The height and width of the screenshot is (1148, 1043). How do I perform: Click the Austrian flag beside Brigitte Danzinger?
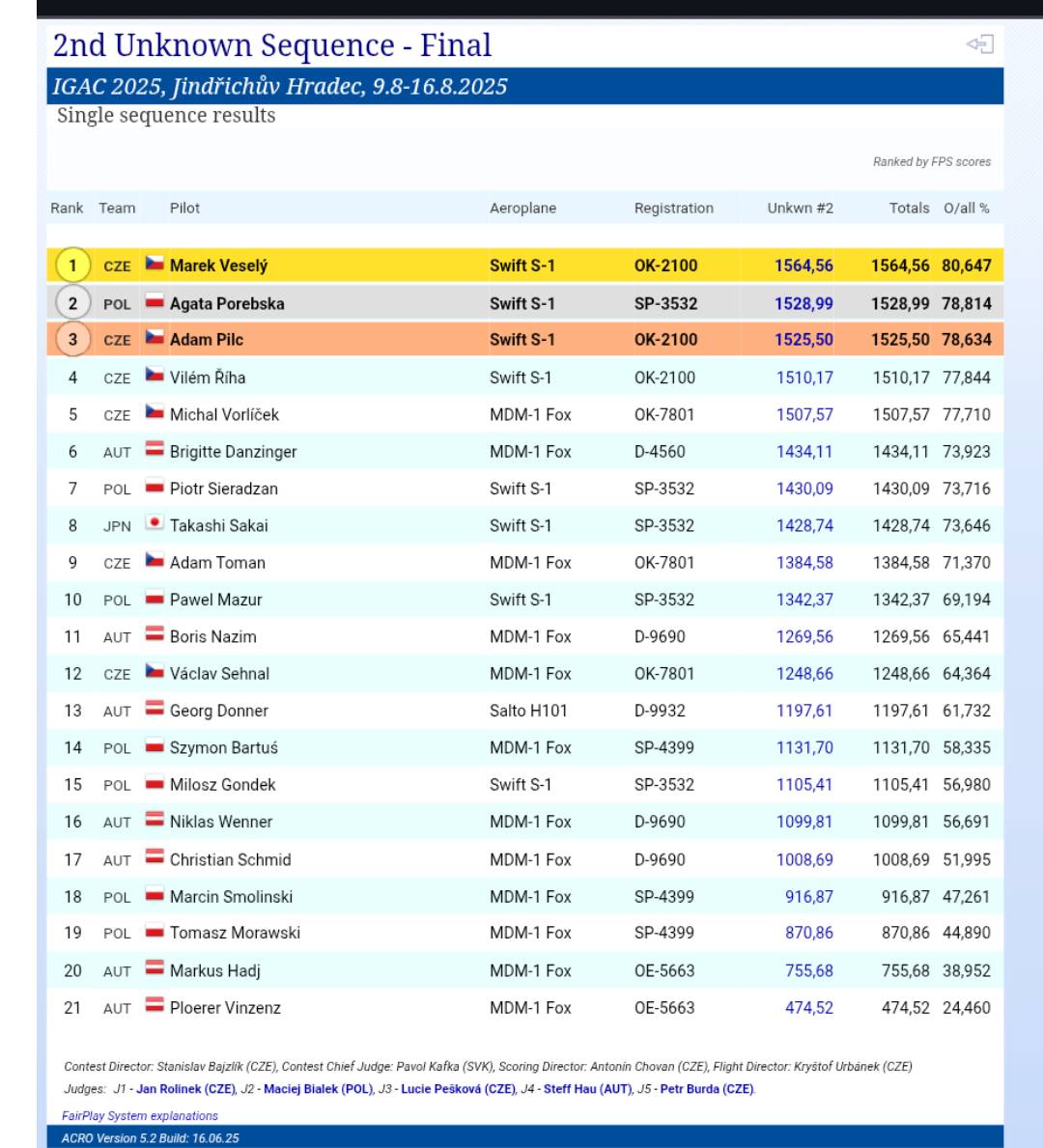pyautogui.click(x=155, y=450)
